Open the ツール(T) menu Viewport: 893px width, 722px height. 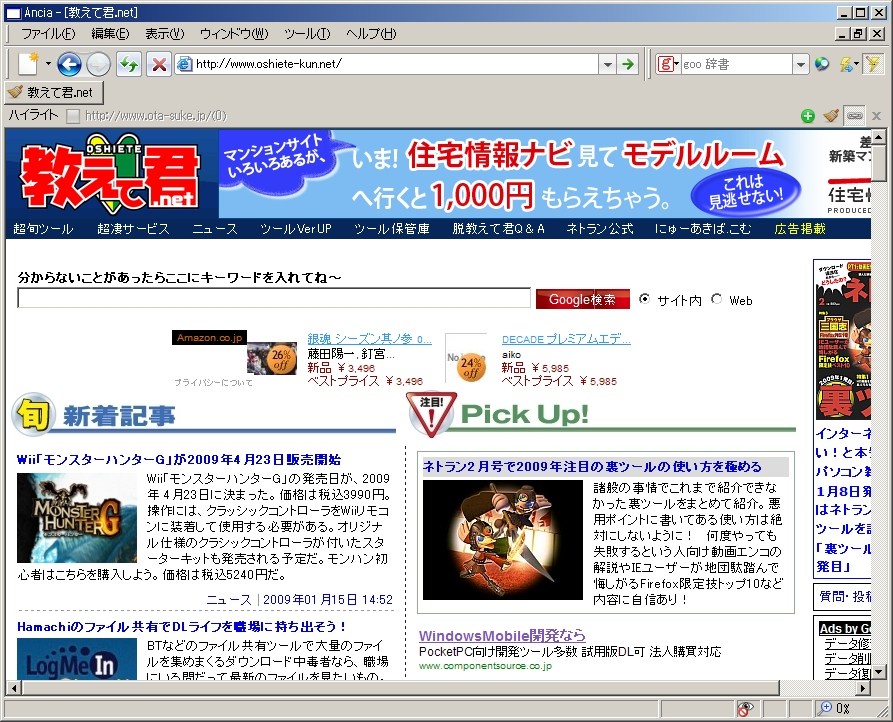click(x=307, y=34)
